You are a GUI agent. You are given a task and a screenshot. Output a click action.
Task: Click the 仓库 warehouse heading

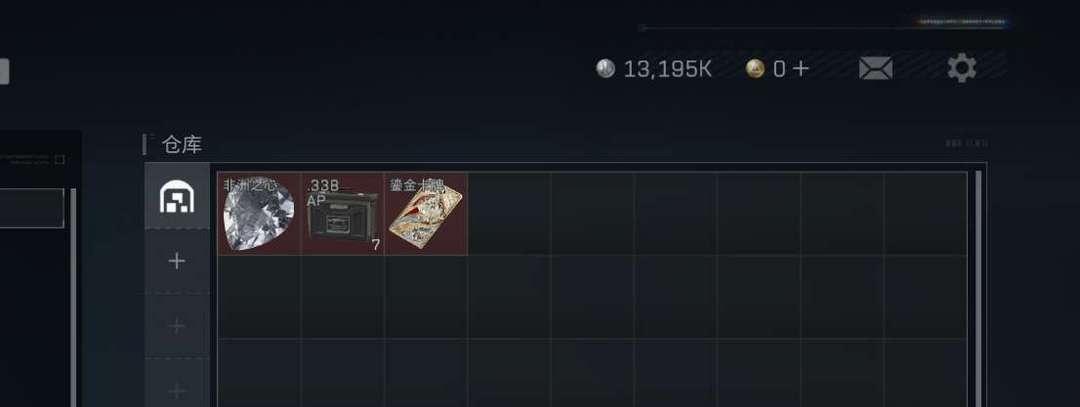[182, 145]
